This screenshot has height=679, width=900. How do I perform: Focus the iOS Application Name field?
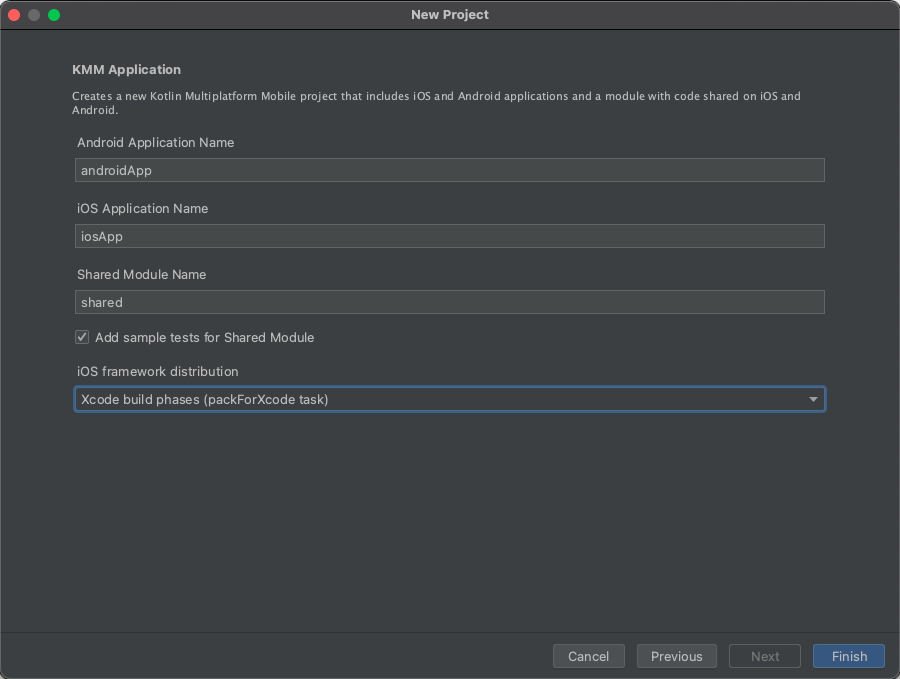(450, 236)
